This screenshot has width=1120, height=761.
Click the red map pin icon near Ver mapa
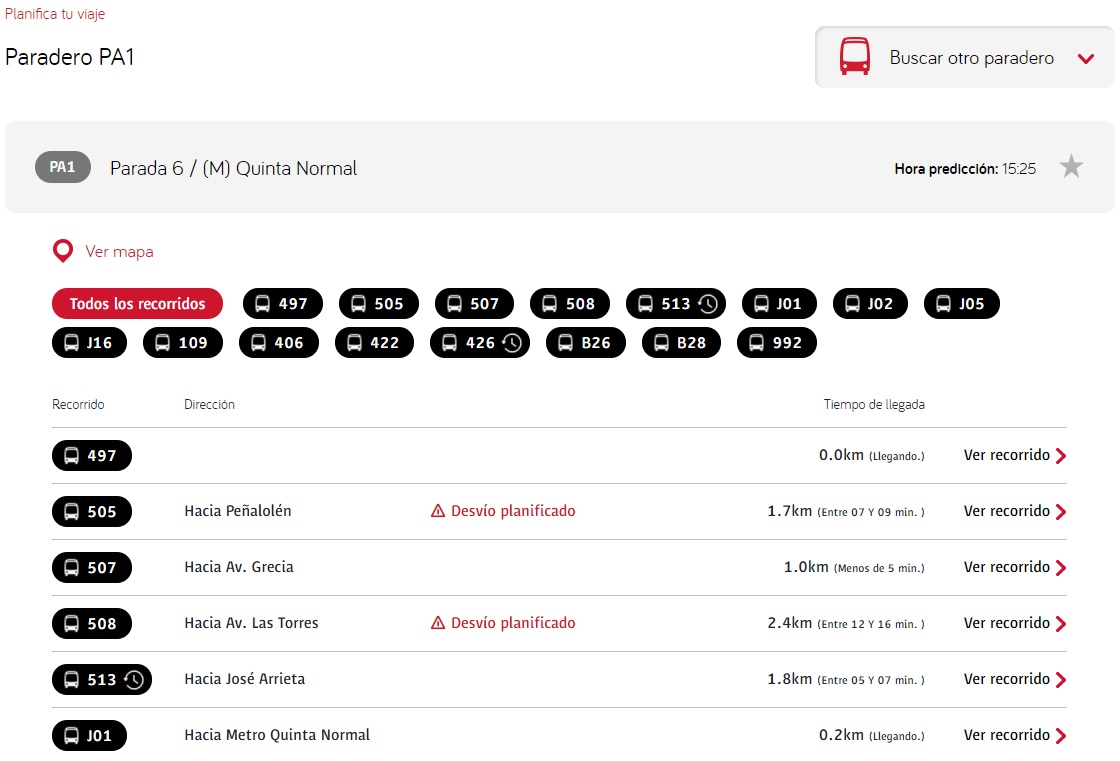point(62,251)
